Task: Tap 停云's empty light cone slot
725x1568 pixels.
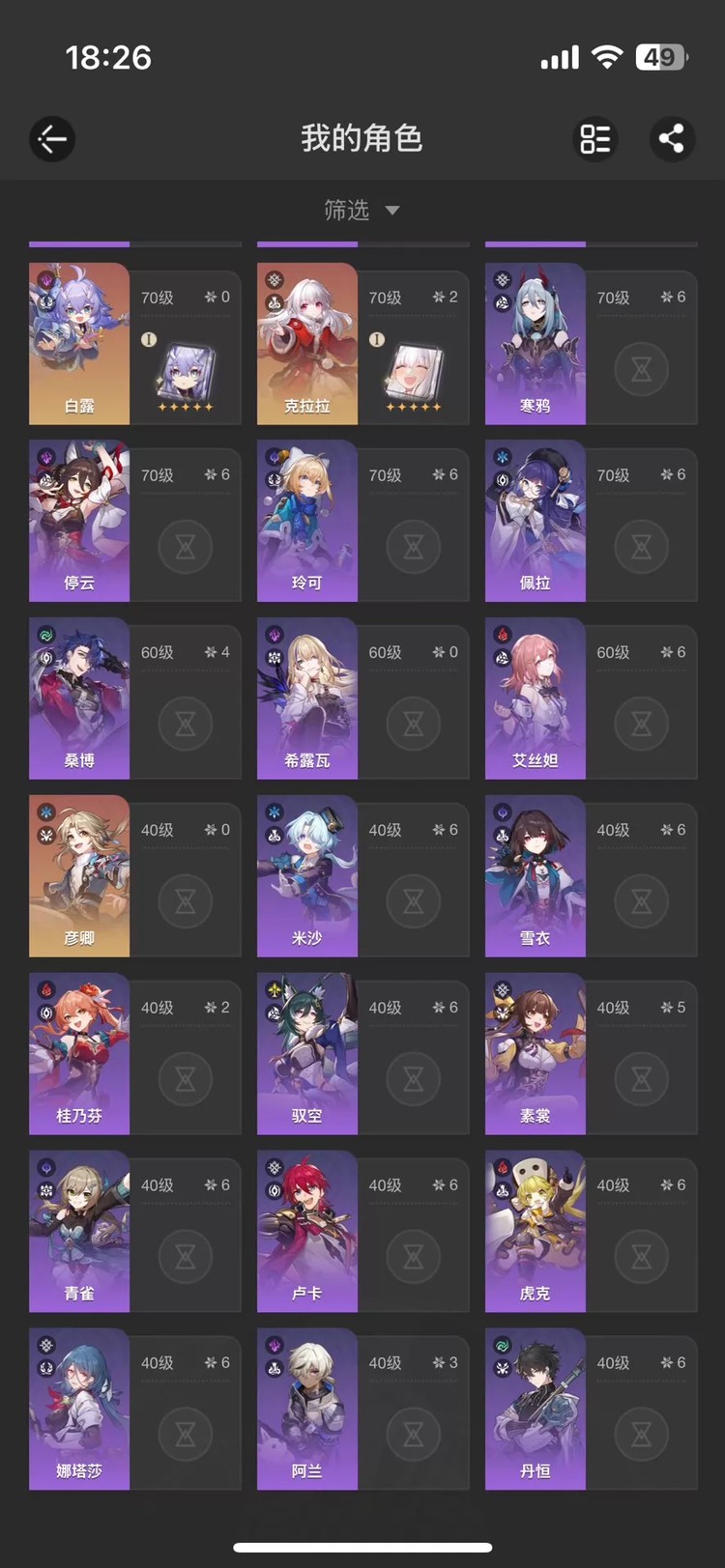Action: 186,547
